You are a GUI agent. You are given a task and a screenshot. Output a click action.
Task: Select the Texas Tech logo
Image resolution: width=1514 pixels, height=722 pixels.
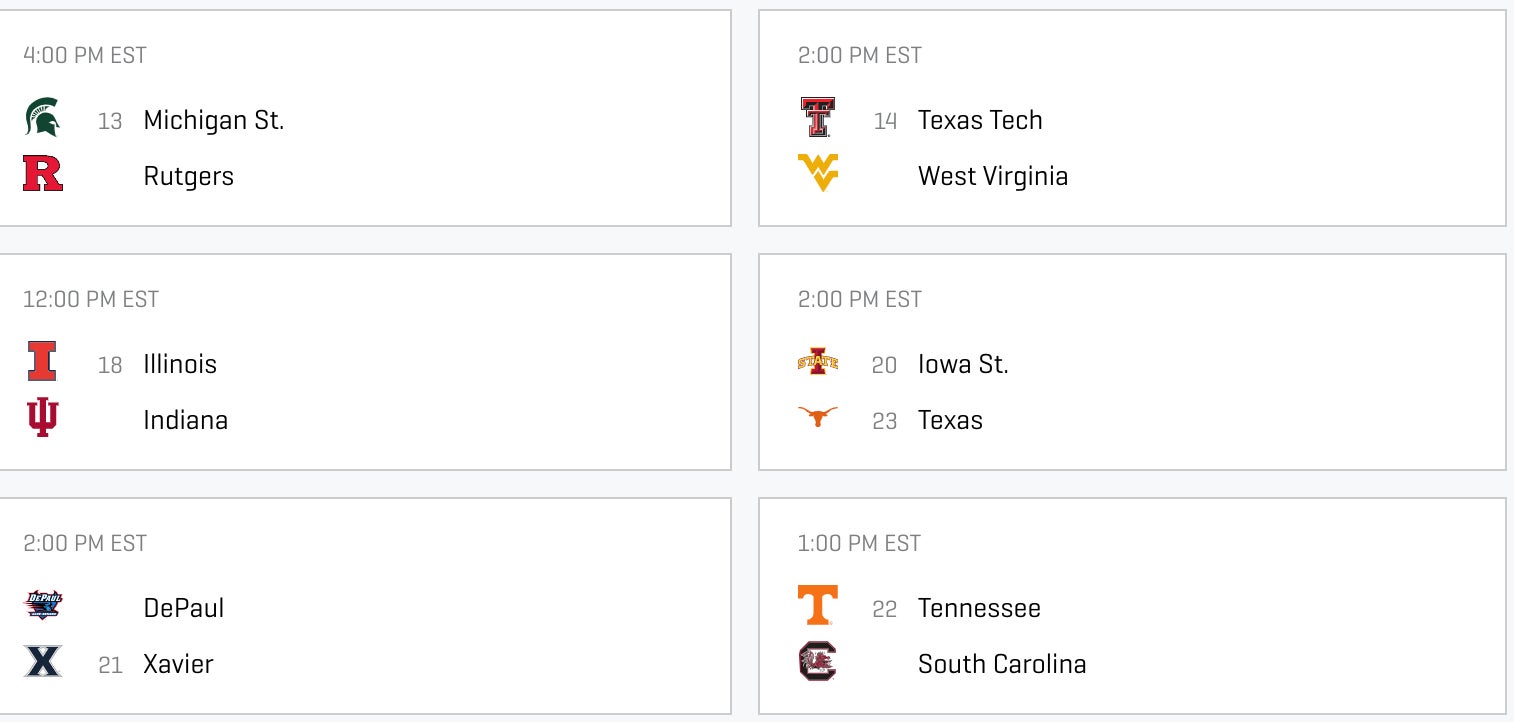coord(817,118)
